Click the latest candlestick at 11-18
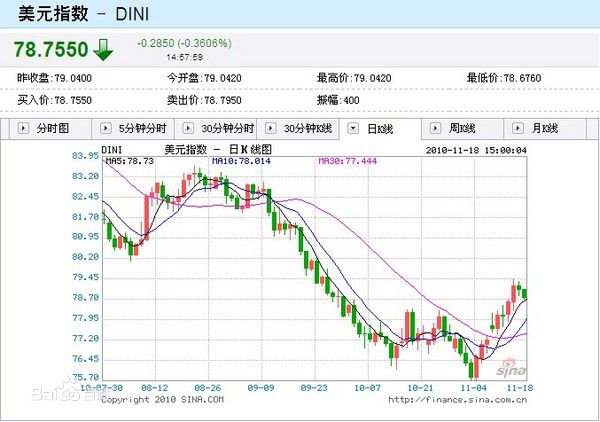The width and height of the screenshot is (600, 422). (x=525, y=293)
